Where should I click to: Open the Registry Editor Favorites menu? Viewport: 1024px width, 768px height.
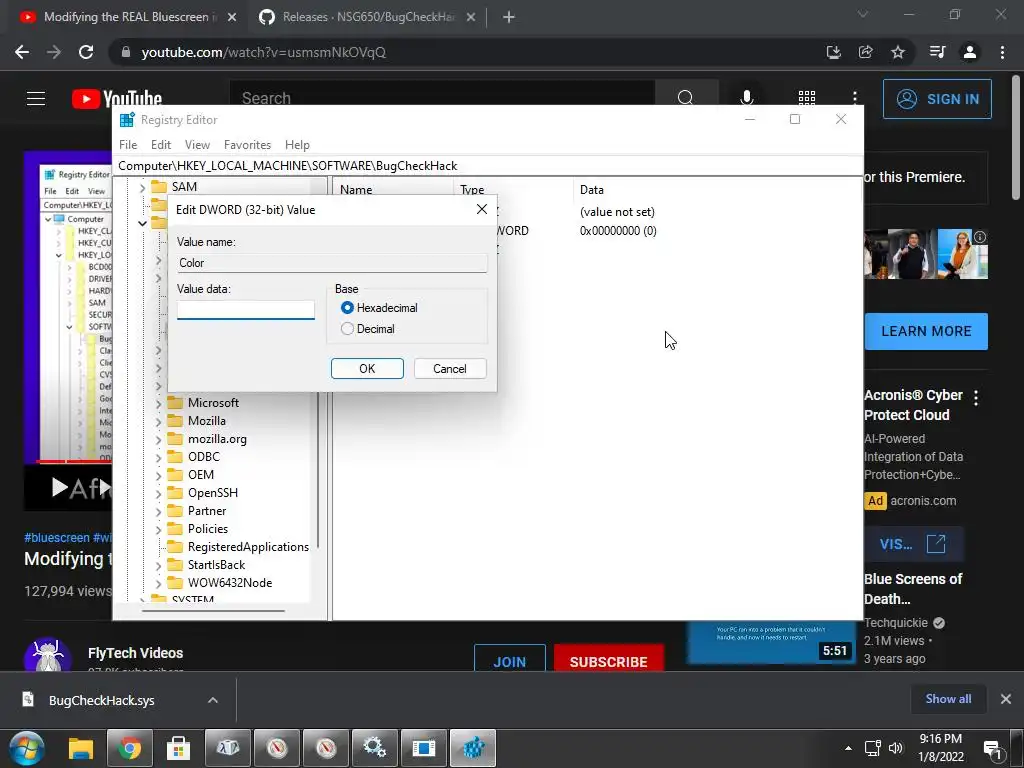point(247,144)
